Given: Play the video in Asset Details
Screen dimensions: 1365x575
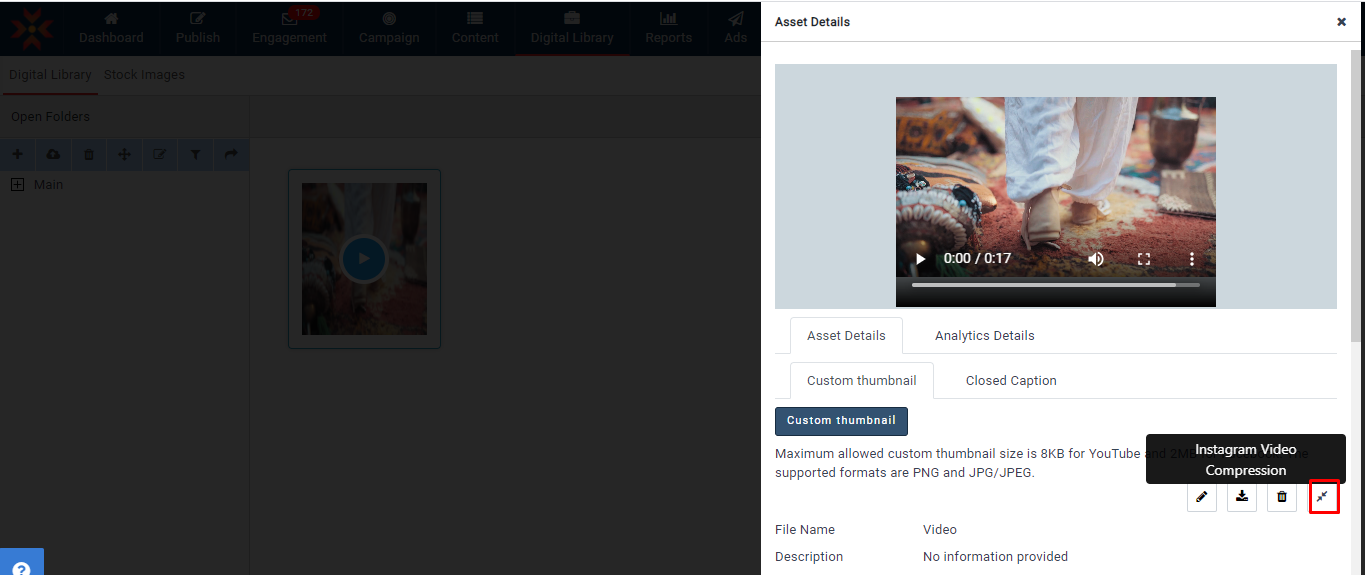Looking at the screenshot, I should [921, 259].
